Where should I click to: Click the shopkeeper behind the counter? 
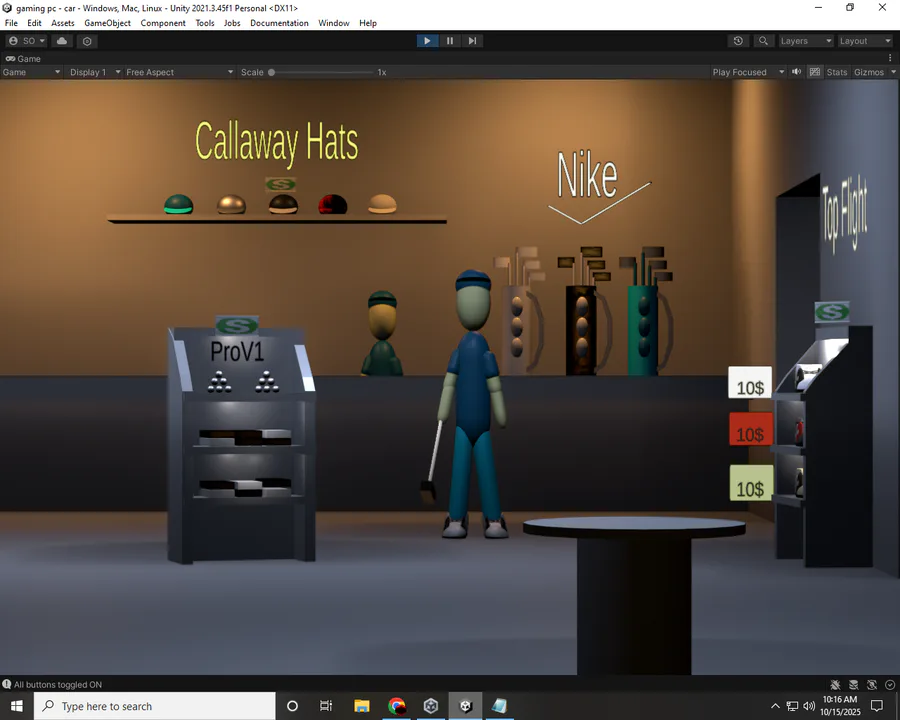[x=382, y=334]
